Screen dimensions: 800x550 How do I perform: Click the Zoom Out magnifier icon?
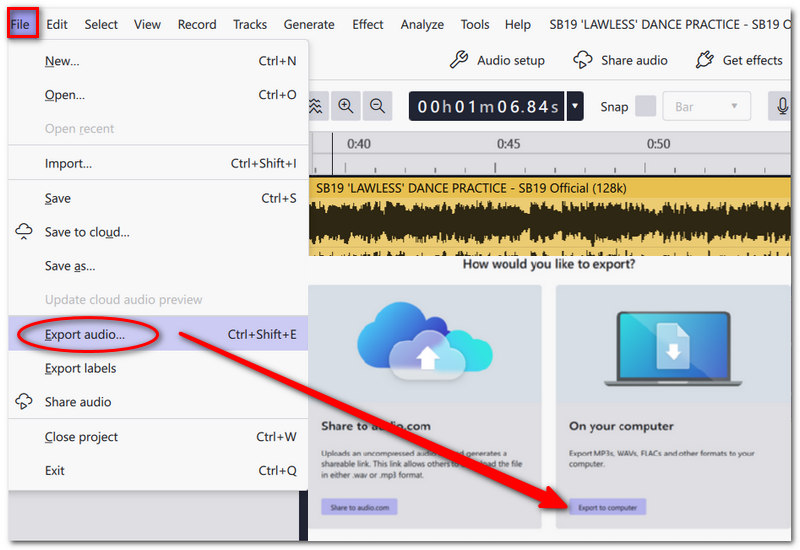[378, 106]
